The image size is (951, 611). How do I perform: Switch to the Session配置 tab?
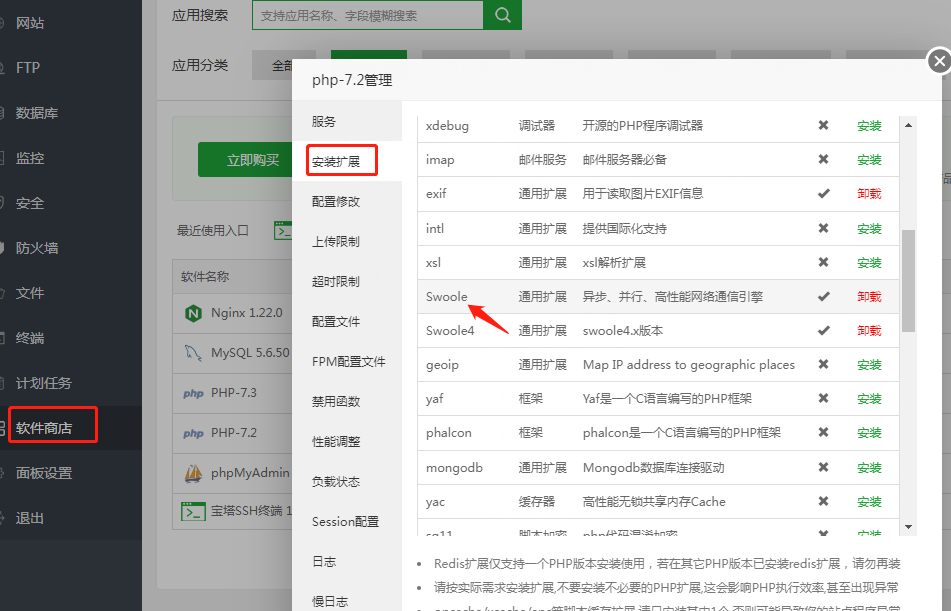point(346,522)
